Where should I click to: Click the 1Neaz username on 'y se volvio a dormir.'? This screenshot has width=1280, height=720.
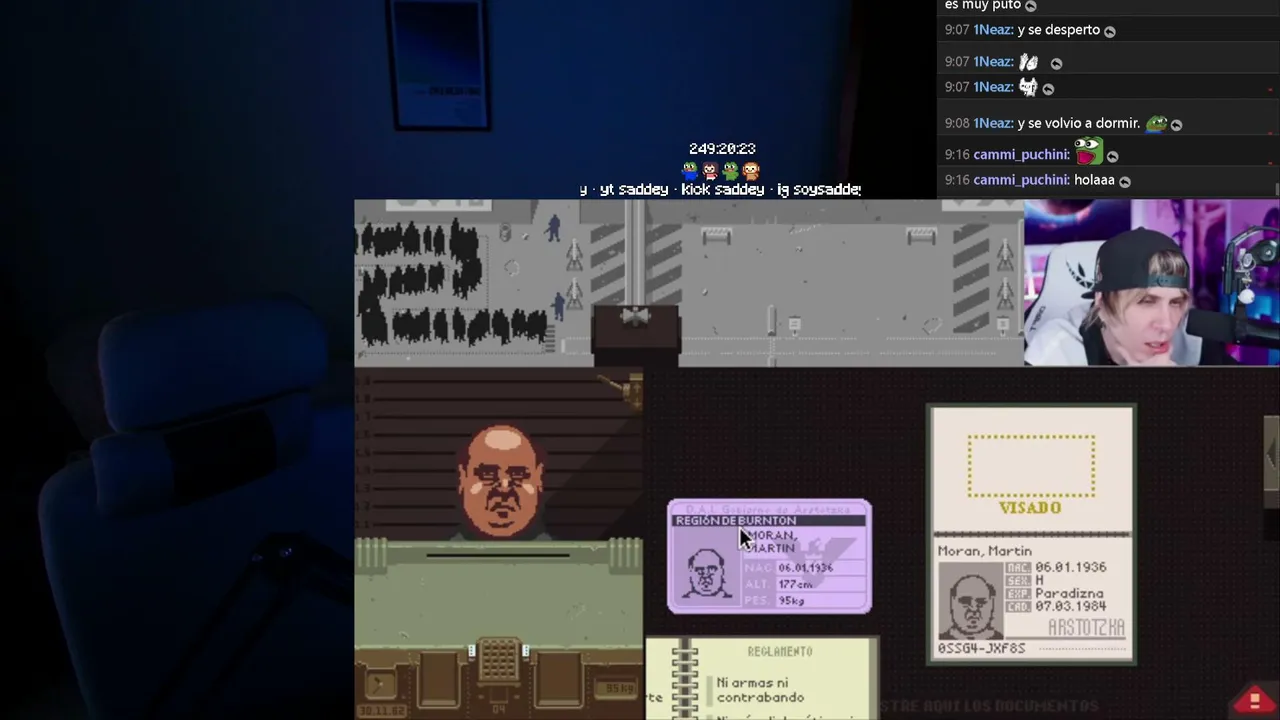click(992, 123)
